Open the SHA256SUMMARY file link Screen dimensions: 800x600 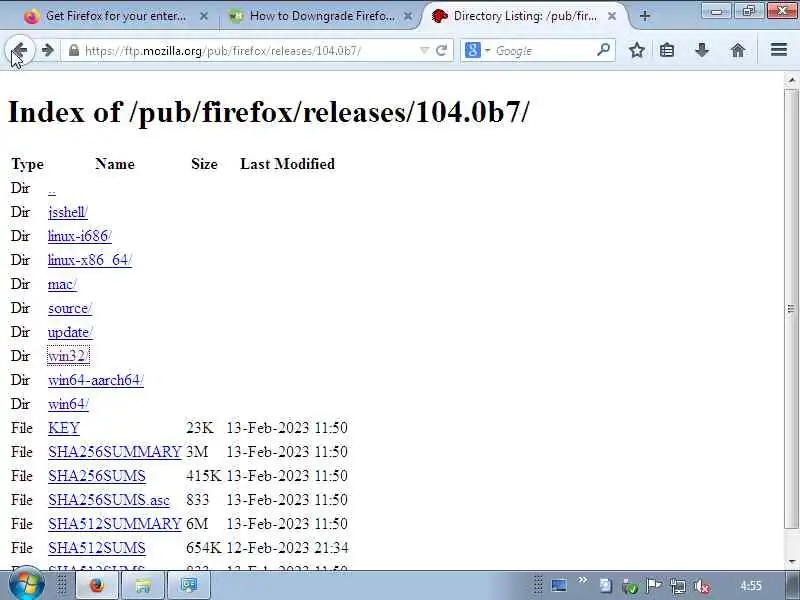115,452
